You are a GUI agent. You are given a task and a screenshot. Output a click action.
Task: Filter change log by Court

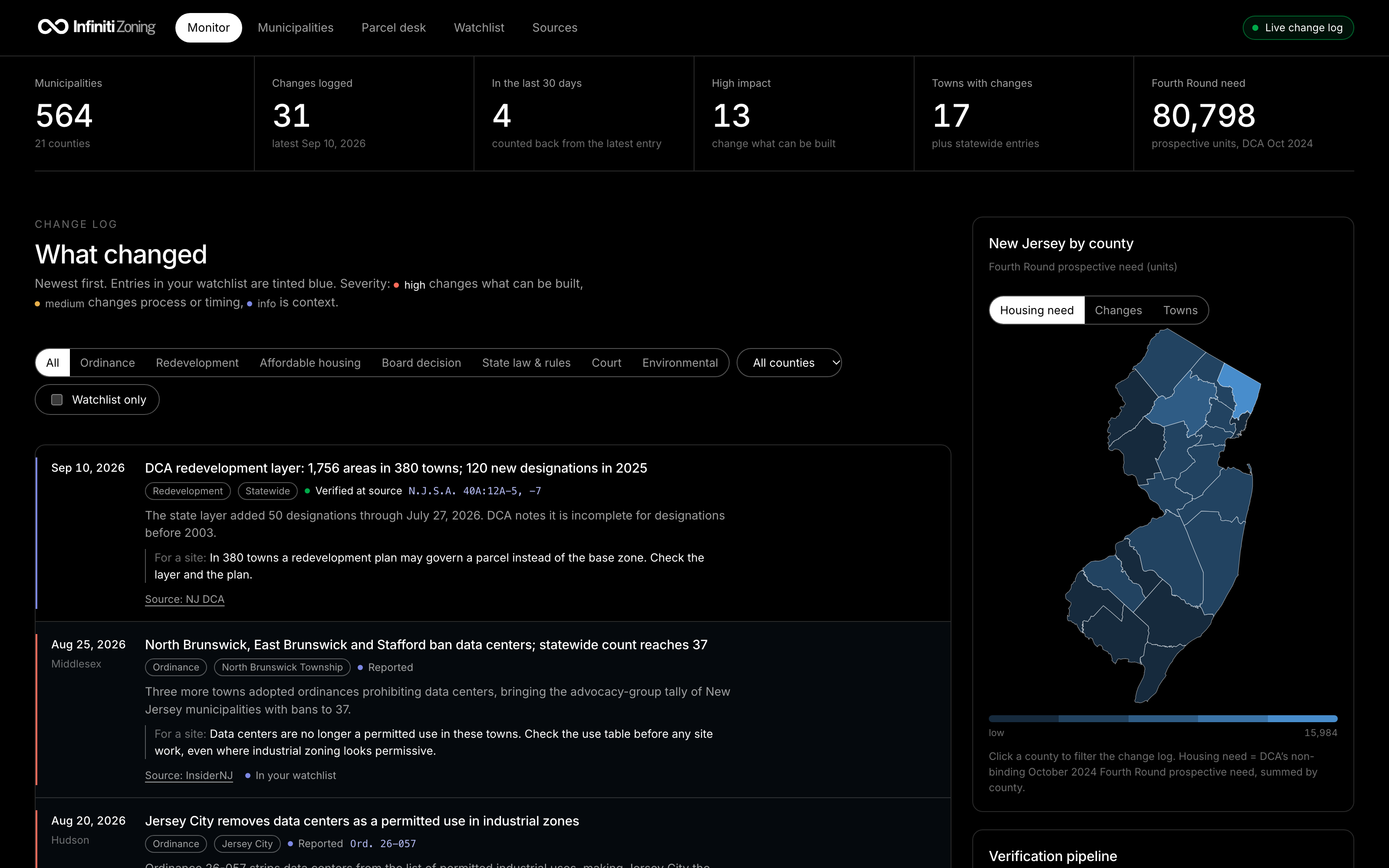pyautogui.click(x=606, y=363)
